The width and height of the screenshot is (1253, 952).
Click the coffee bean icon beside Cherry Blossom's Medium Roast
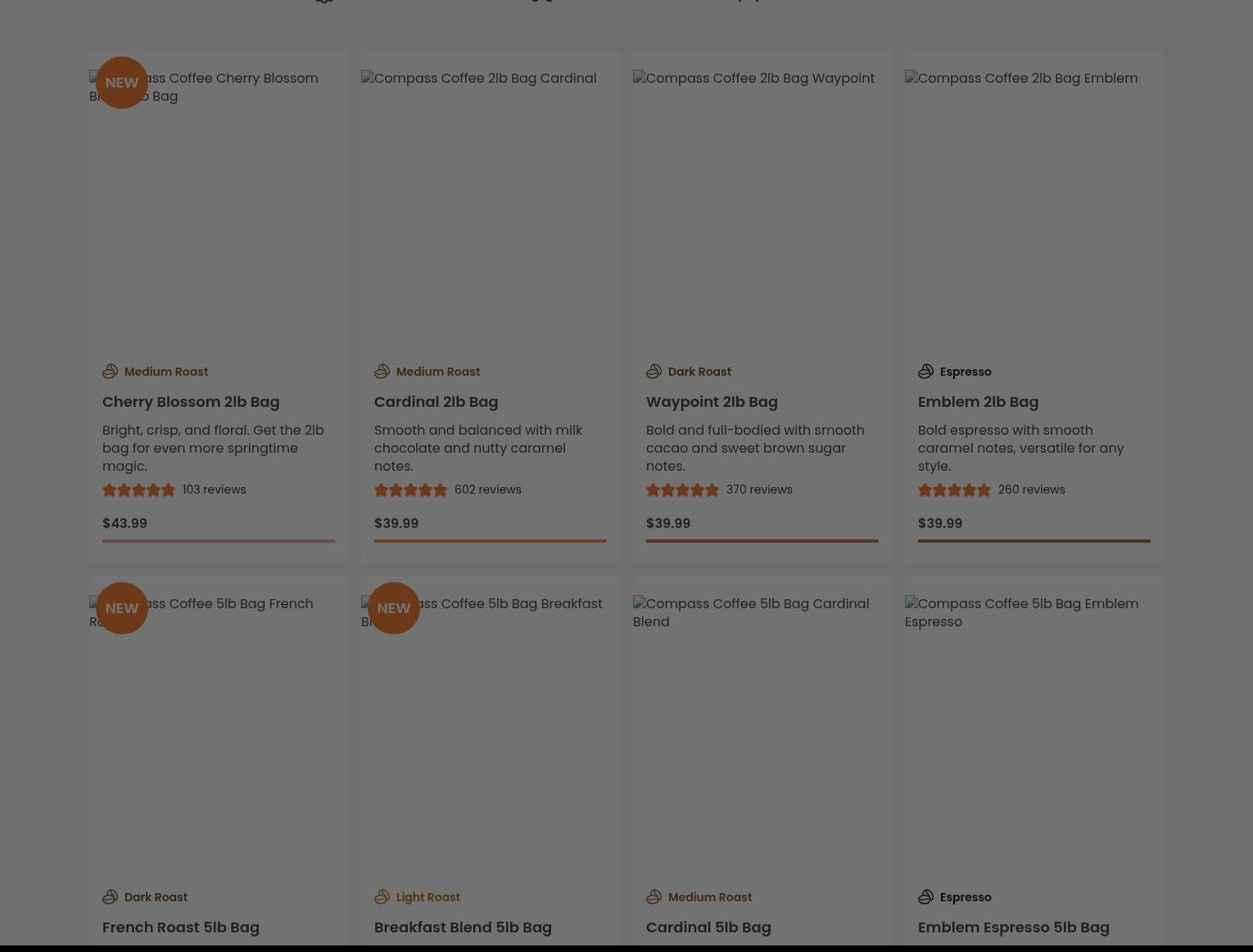pyautogui.click(x=110, y=371)
